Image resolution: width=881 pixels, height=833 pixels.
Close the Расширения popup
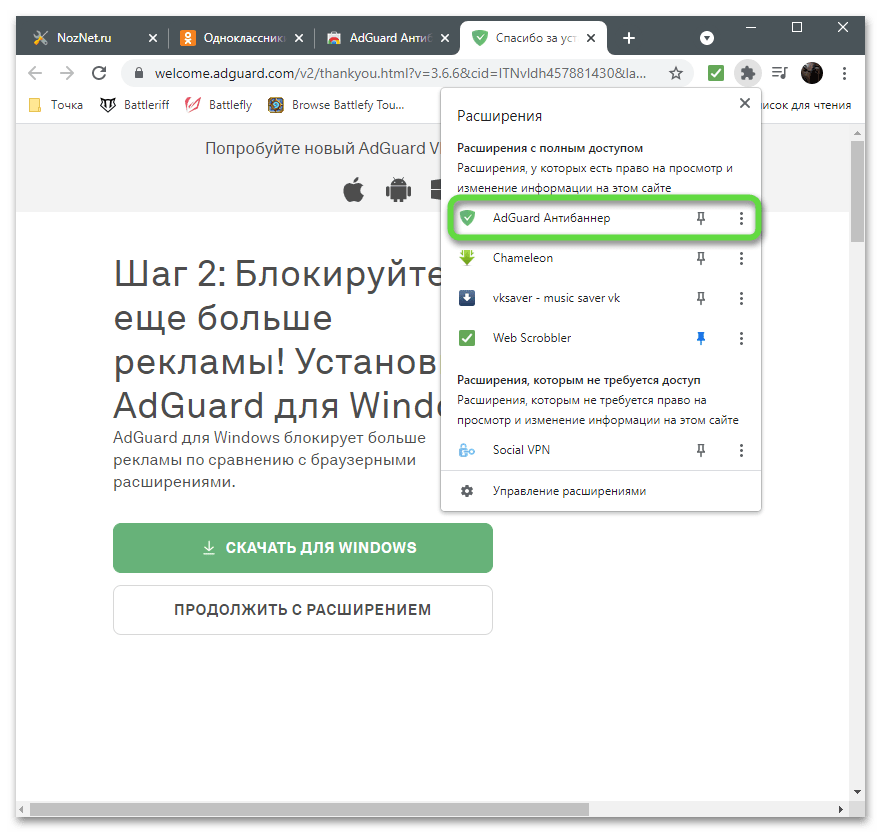click(x=744, y=103)
